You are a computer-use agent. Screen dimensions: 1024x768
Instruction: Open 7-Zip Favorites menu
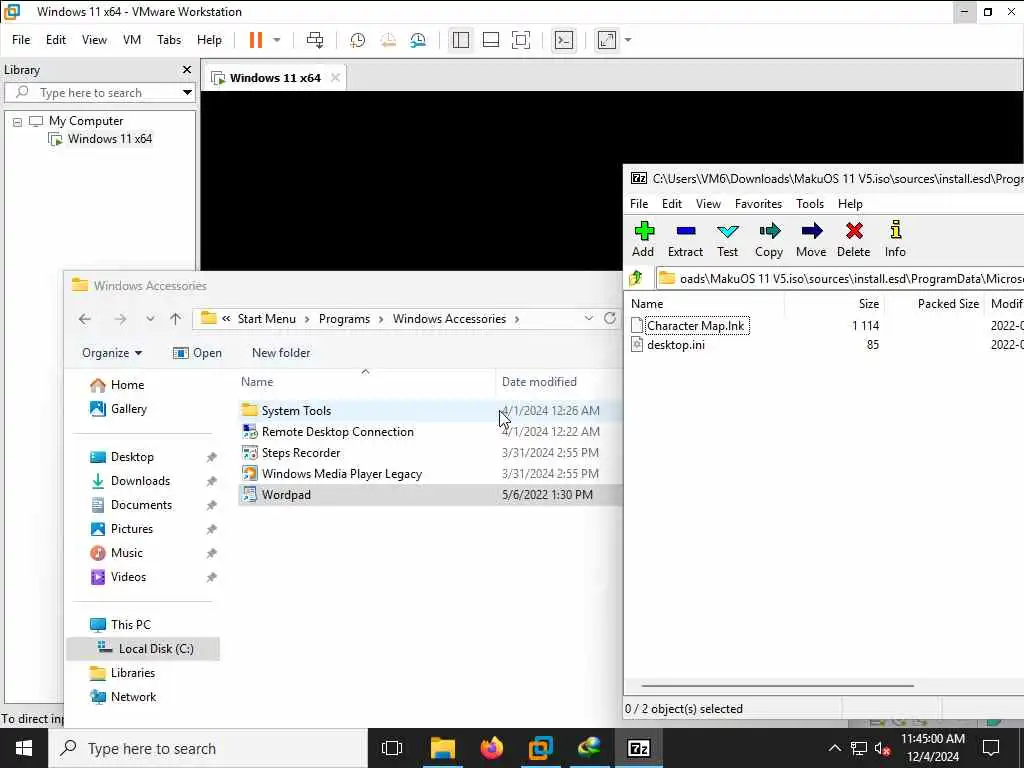pyautogui.click(x=758, y=204)
